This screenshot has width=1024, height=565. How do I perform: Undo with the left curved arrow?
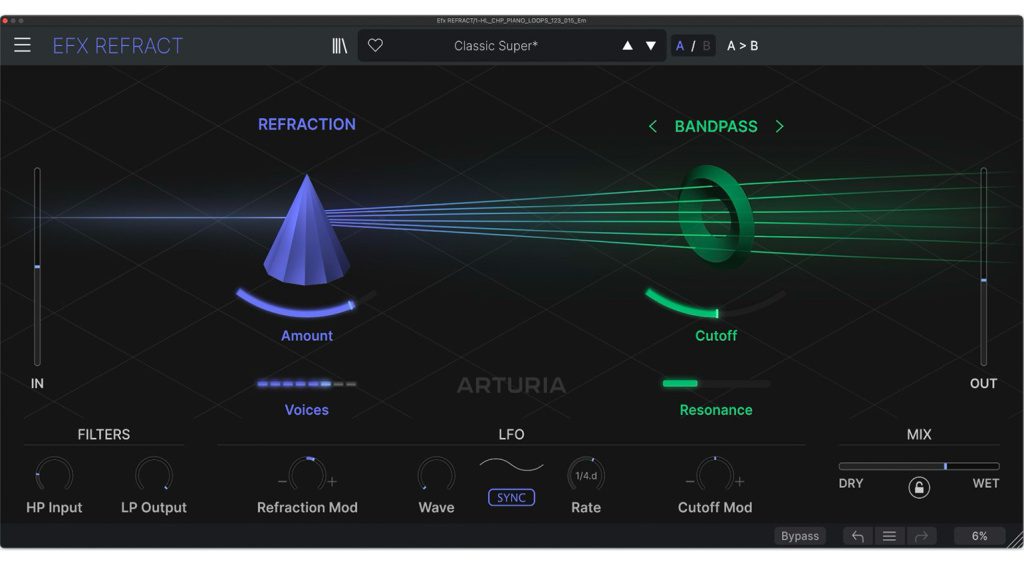point(857,536)
